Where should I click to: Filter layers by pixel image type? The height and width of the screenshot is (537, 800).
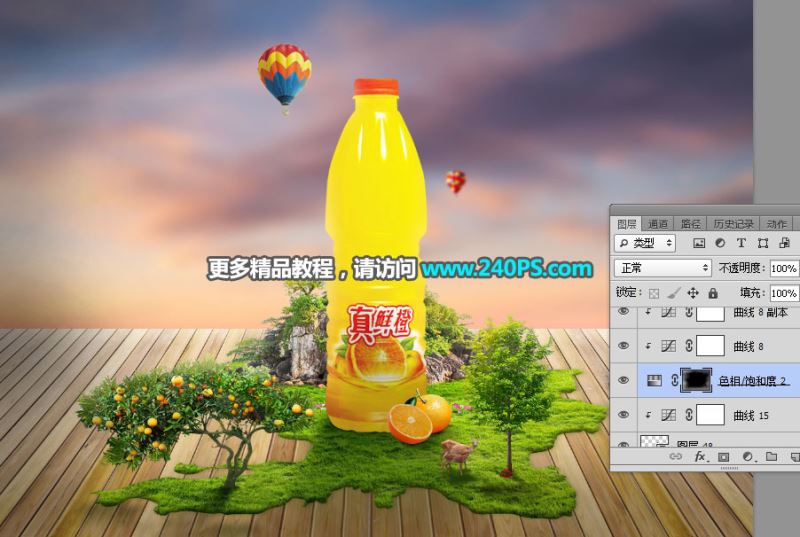tap(698, 243)
